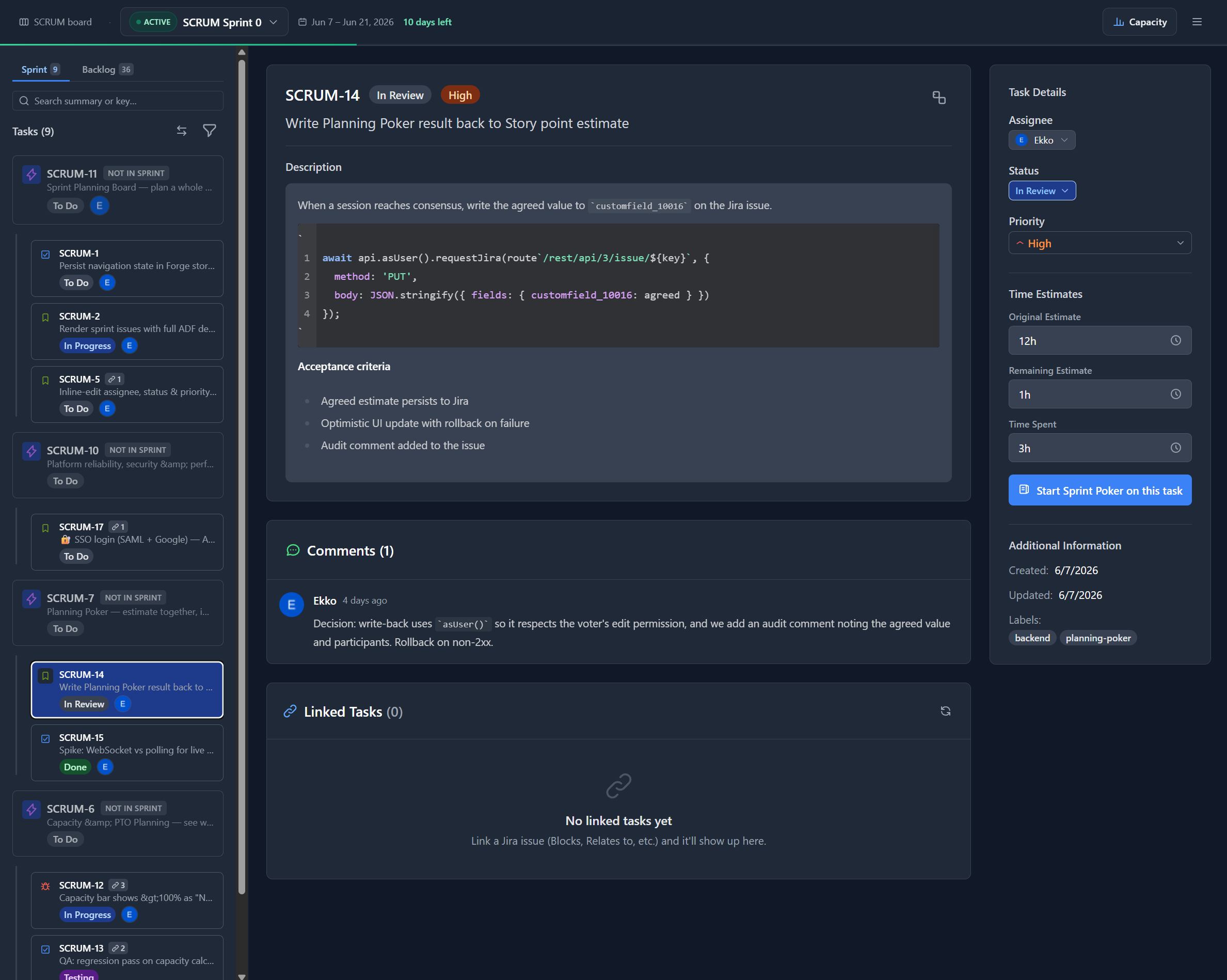Click the search magnifier icon
This screenshot has height=980, width=1227.
tap(24, 101)
